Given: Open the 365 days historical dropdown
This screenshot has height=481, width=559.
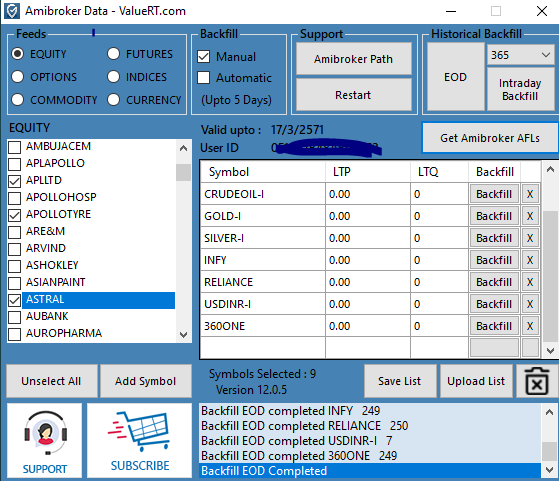Looking at the screenshot, I should click(x=520, y=55).
